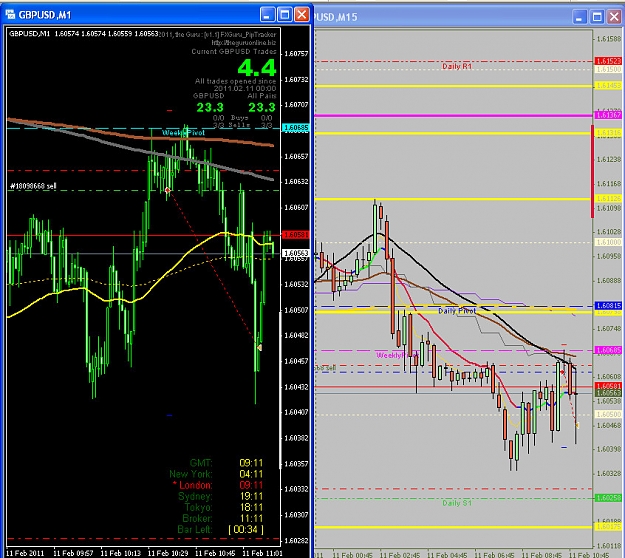The image size is (625, 558).
Task: Close the M15 chart window
Action: [x=614, y=17]
